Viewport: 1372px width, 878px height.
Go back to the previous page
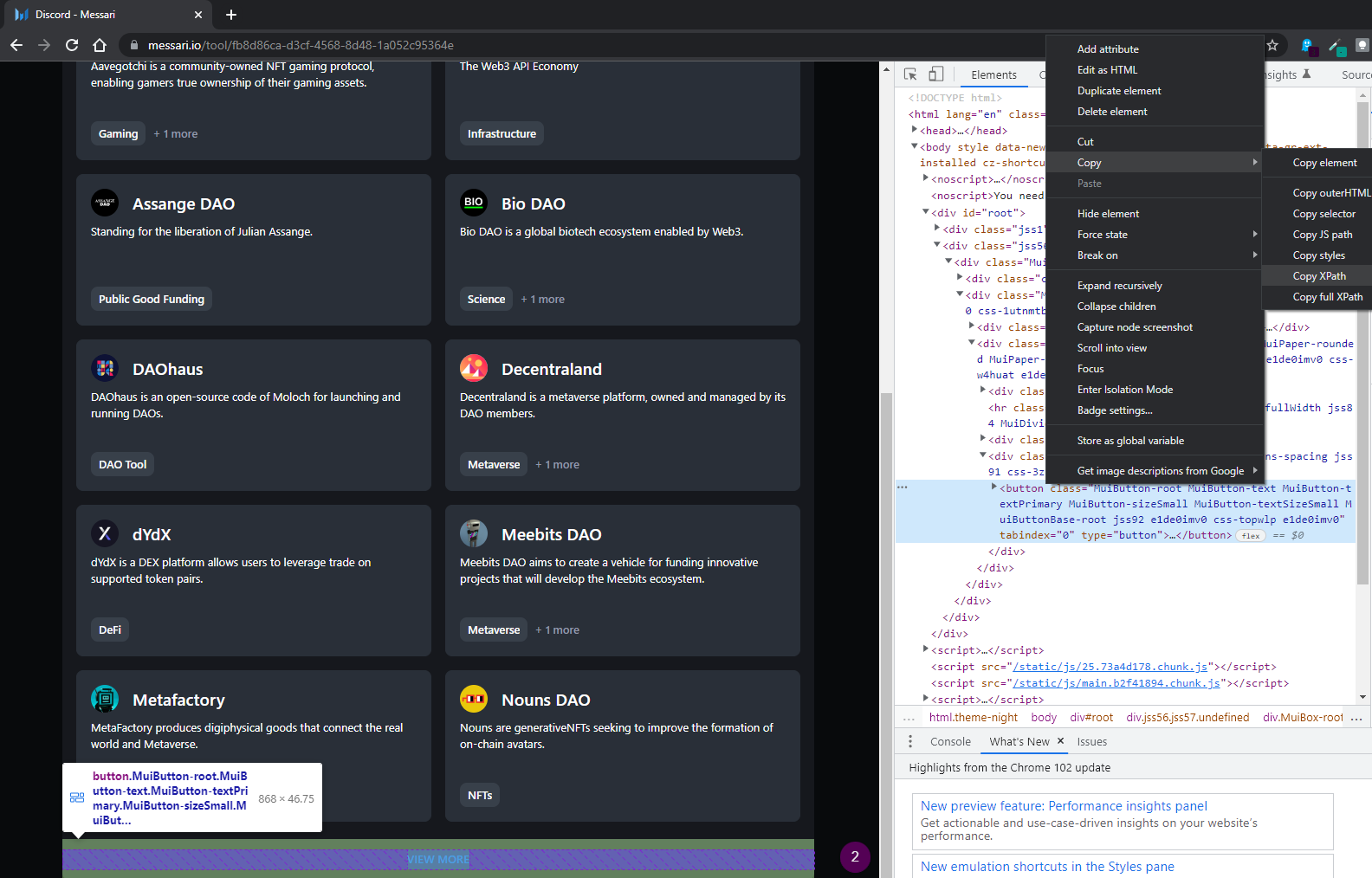click(16, 45)
